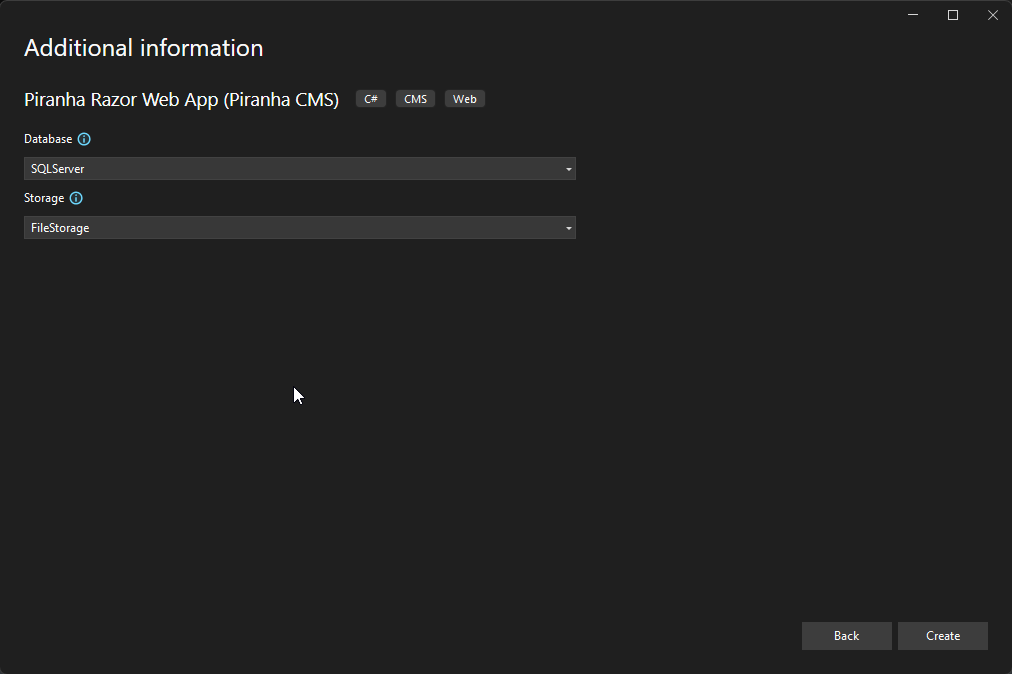The height and width of the screenshot is (674, 1012).
Task: Click the Web project type badge
Action: 464,98
